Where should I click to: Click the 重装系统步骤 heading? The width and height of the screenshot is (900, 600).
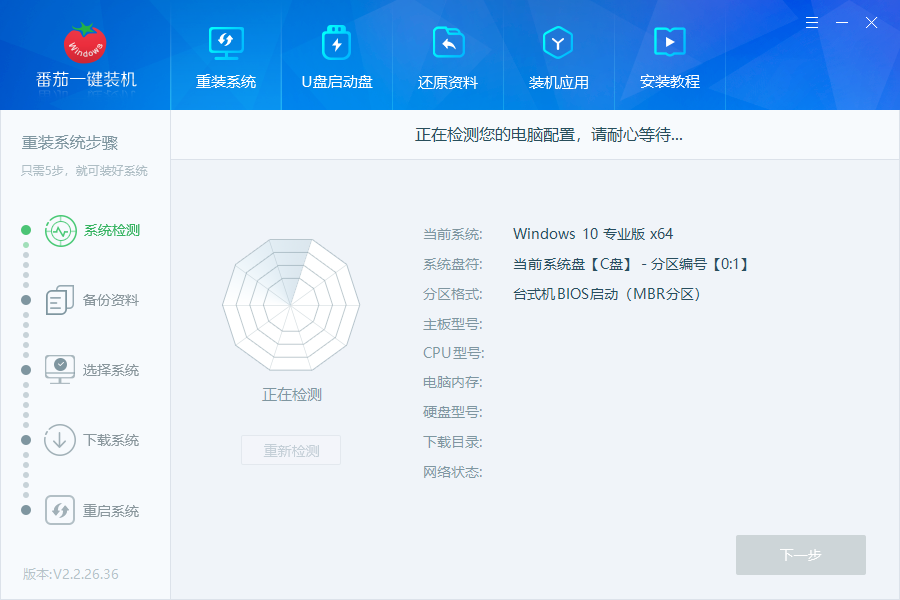[70, 142]
